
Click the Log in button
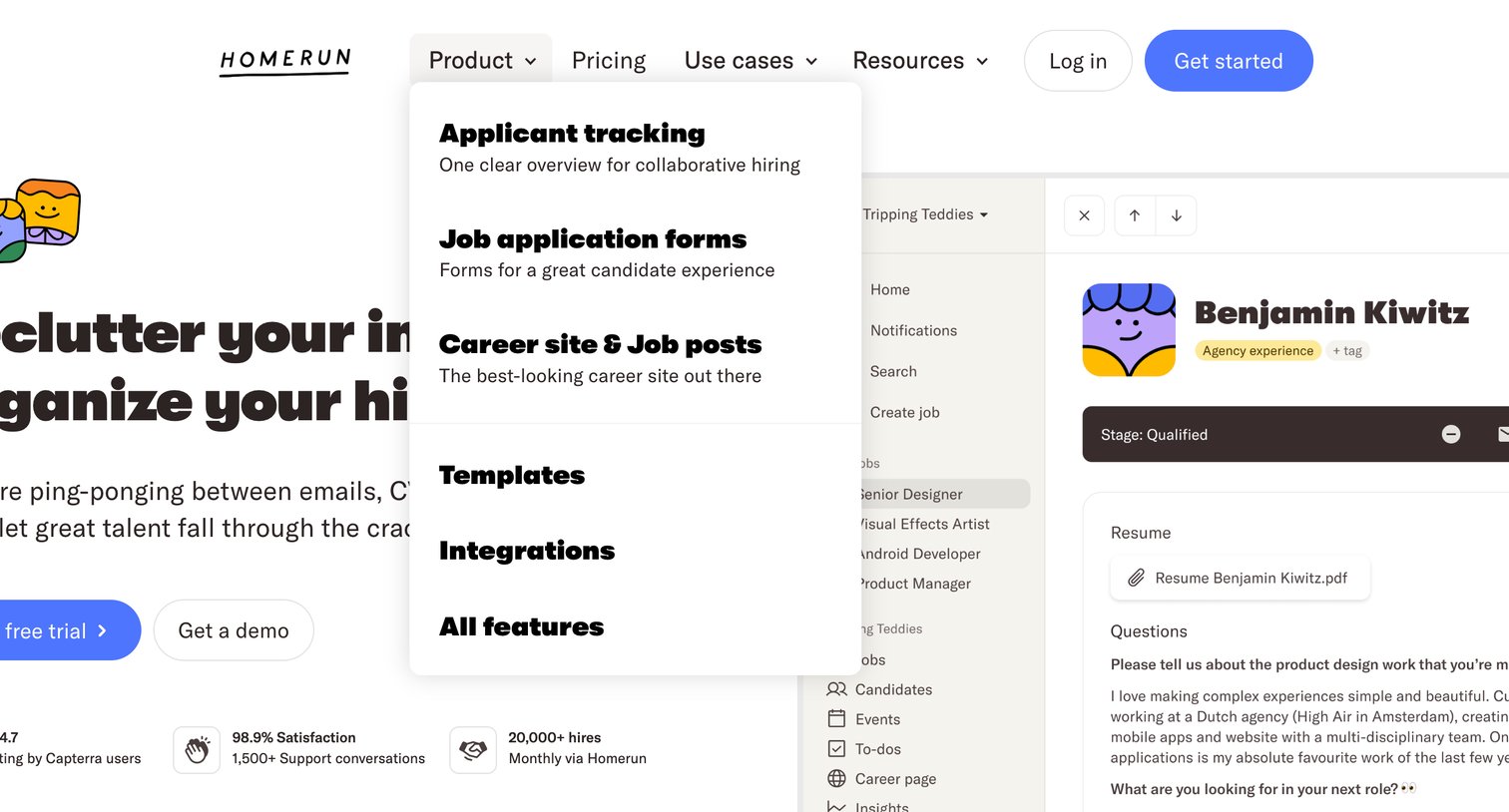pos(1078,61)
